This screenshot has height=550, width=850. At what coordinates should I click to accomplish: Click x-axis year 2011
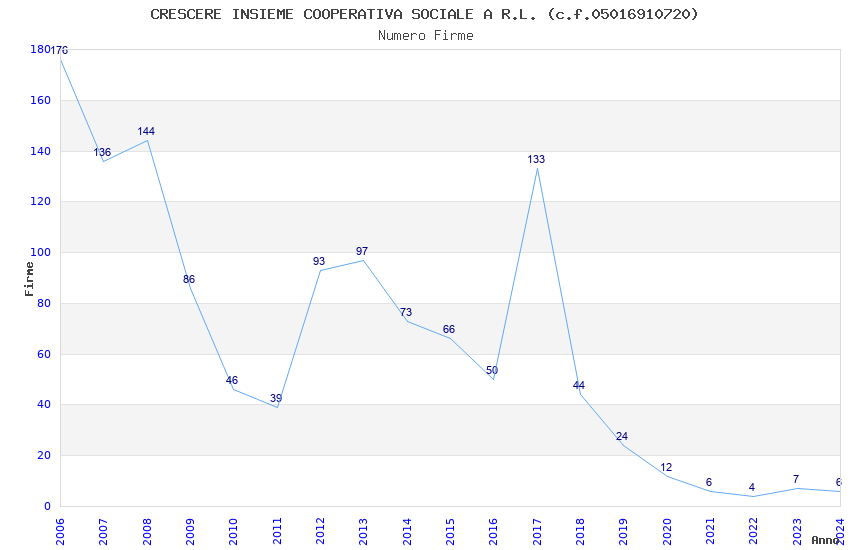coord(277,532)
